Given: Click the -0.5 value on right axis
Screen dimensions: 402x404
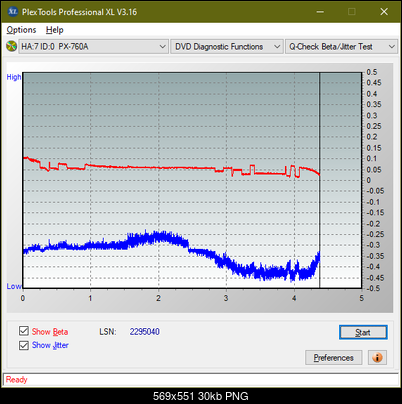Looking at the screenshot, I should [x=373, y=288].
